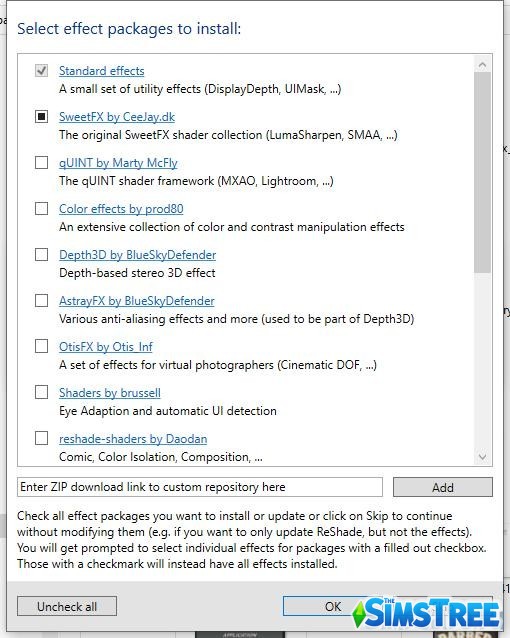Click the scroll down arrow in list

click(483, 457)
